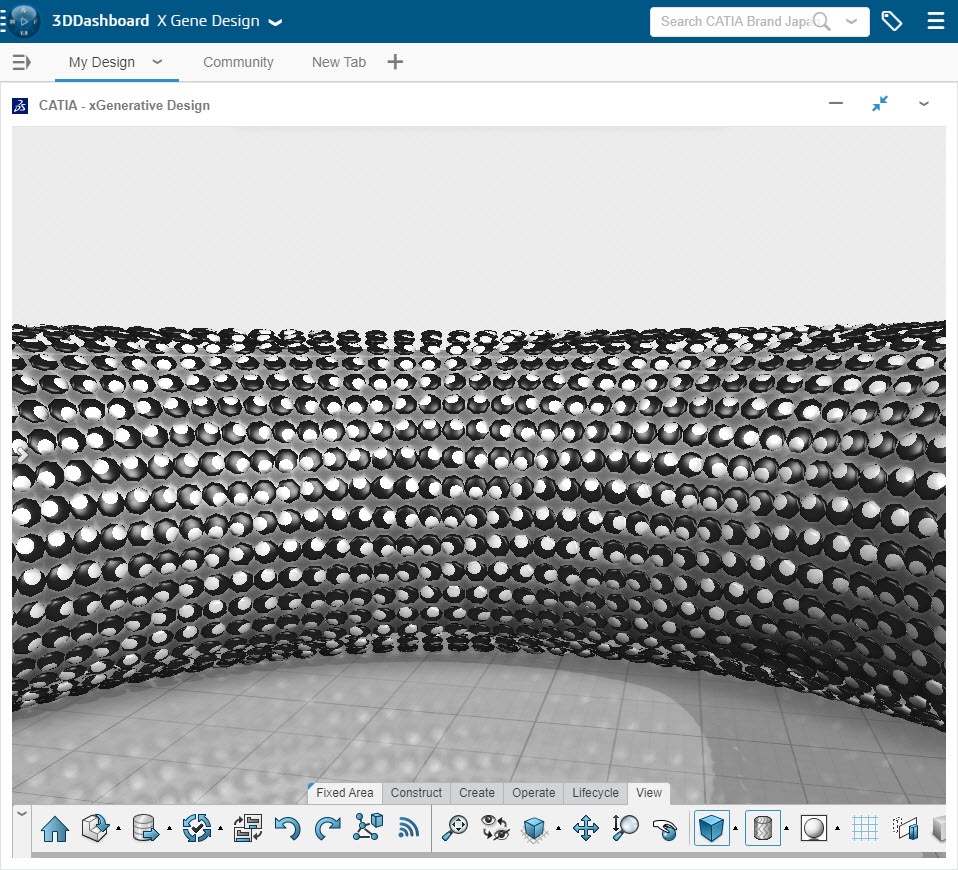
Task: Click the Search CATIA Brand input field
Action: 735,21
